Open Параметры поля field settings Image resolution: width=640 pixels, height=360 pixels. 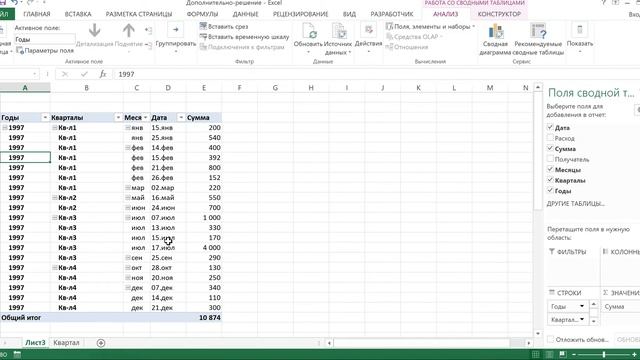[x=45, y=51]
